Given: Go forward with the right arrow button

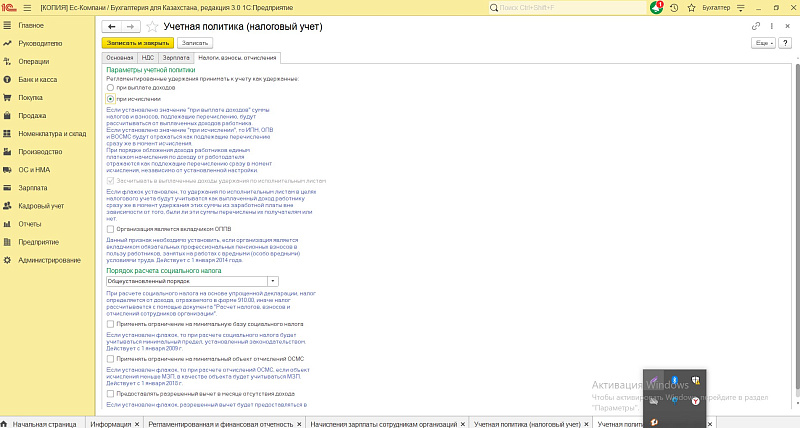Looking at the screenshot, I should (130, 25).
